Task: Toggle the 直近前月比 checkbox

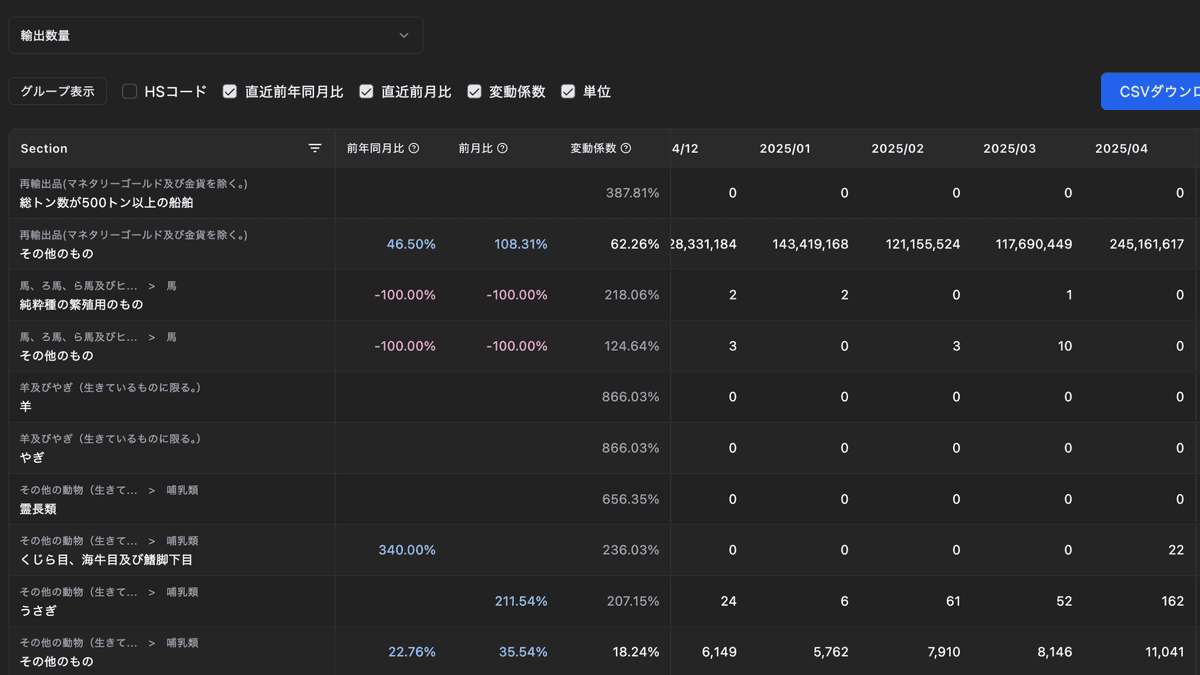Action: [366, 91]
